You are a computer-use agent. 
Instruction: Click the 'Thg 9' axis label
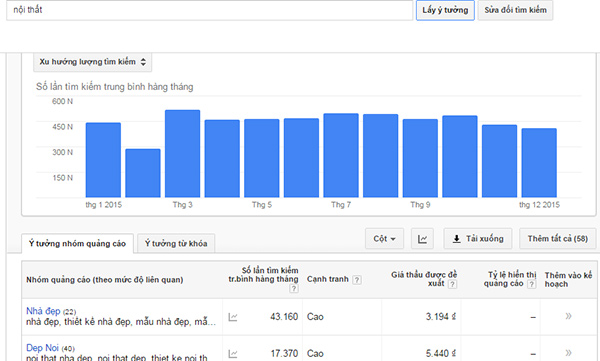[420, 205]
